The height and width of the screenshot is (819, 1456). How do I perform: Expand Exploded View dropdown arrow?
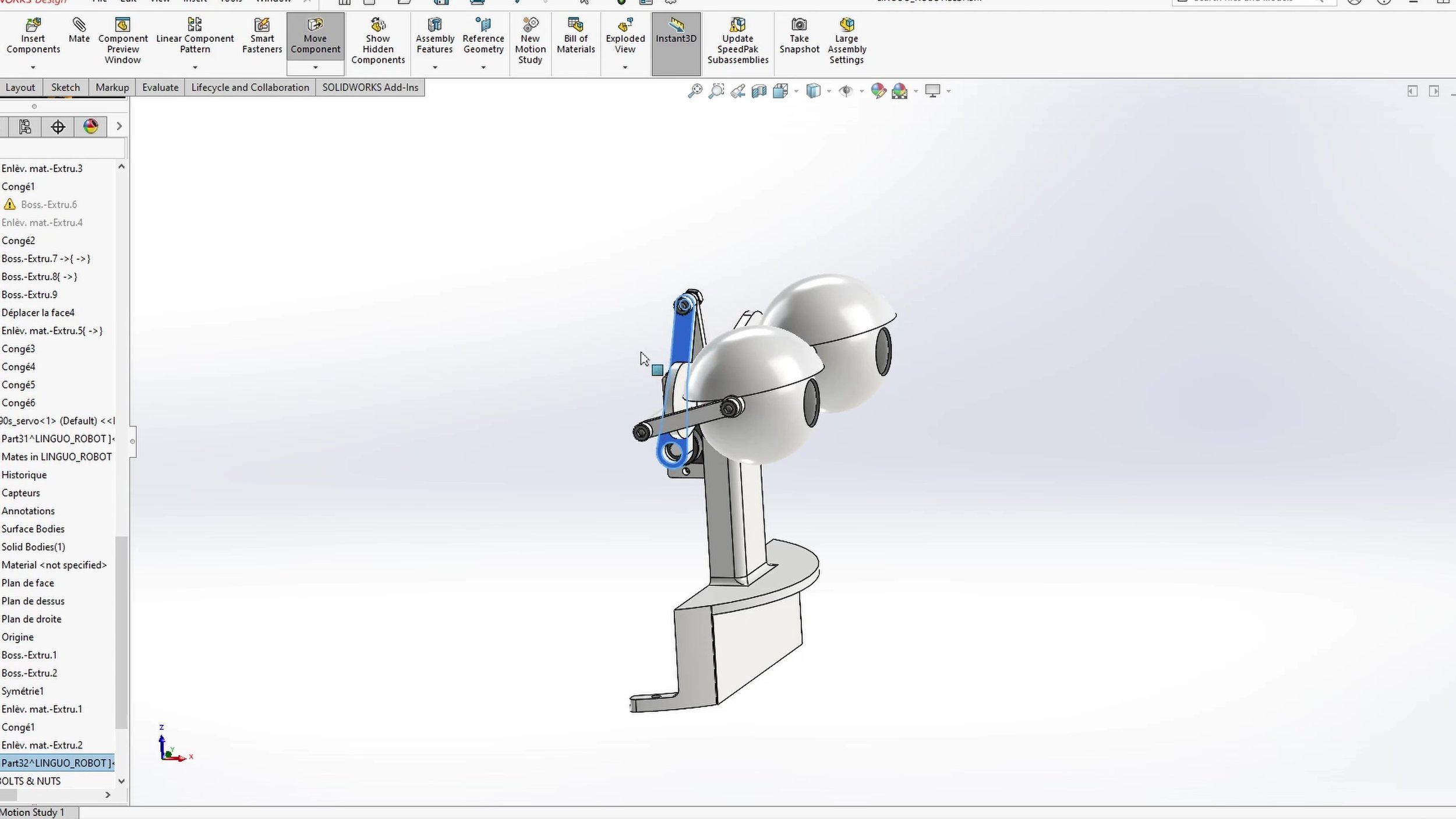625,68
